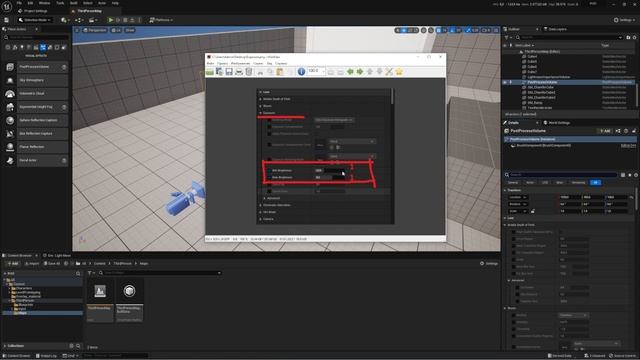Image resolution: width=640 pixels, height=360 pixels.
Task: Collapse the Transform section in Details
Action: tap(505, 190)
